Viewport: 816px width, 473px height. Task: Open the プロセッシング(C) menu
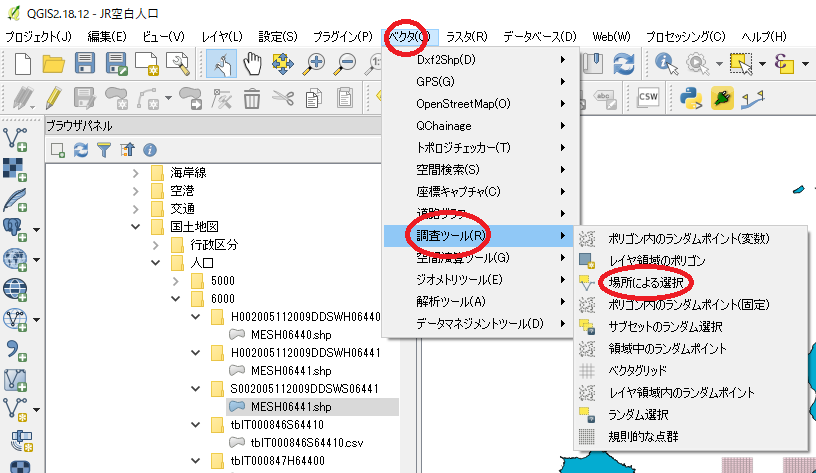[x=685, y=36]
